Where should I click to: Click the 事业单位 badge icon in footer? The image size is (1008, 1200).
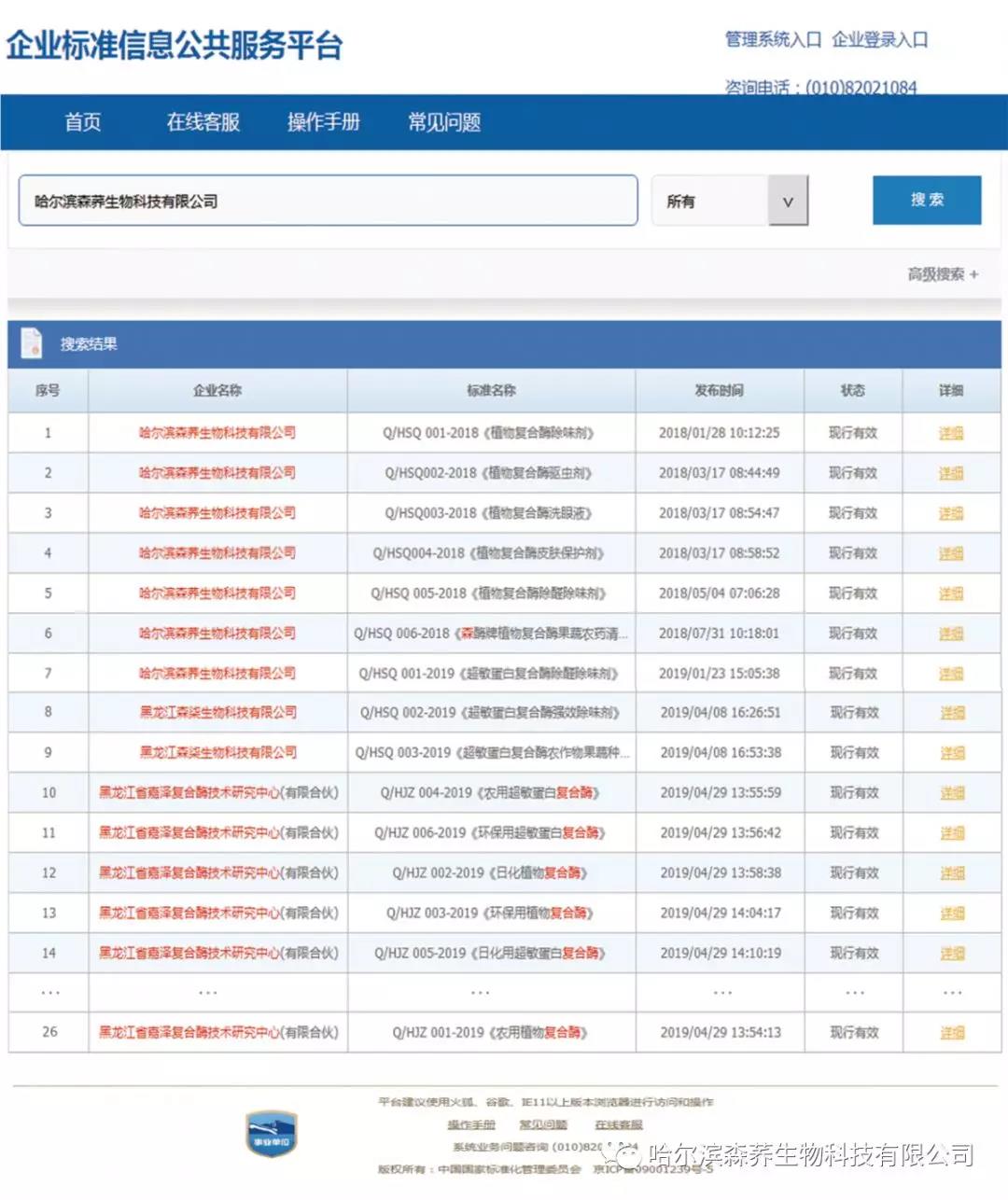pyautogui.click(x=271, y=1134)
